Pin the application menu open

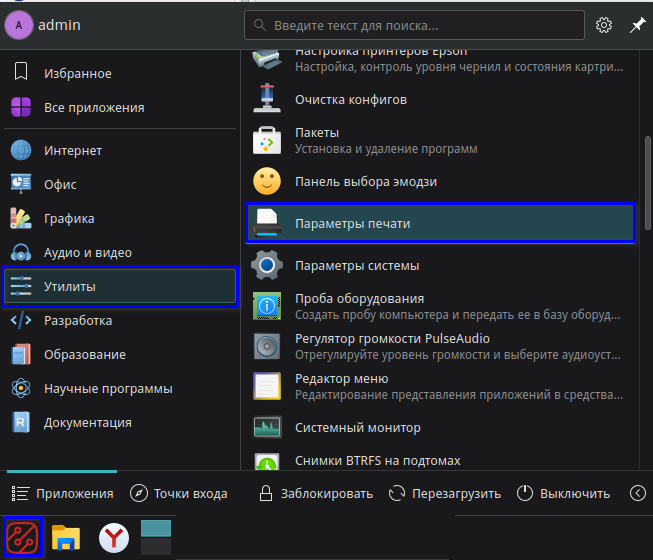point(637,25)
